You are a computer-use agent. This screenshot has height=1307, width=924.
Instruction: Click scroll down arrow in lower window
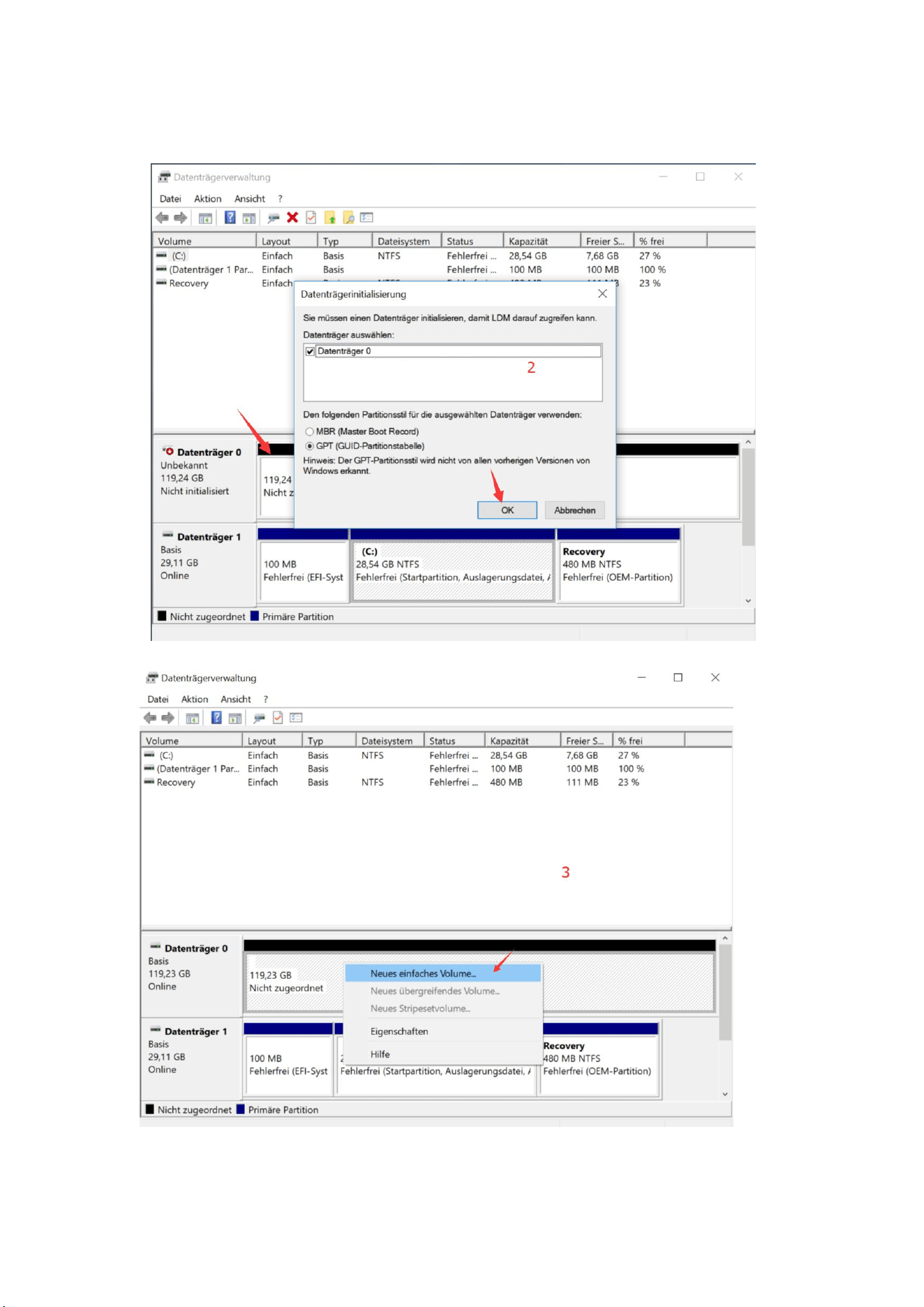pos(725,1094)
